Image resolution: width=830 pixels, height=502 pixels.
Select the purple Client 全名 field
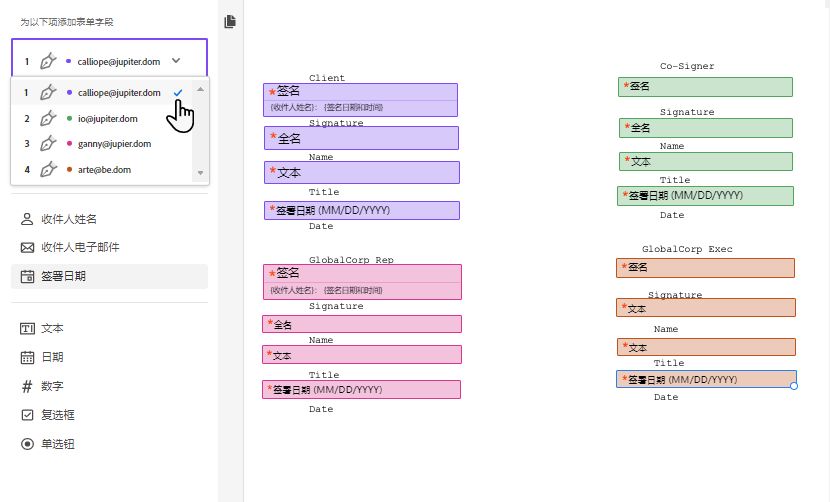[361, 138]
